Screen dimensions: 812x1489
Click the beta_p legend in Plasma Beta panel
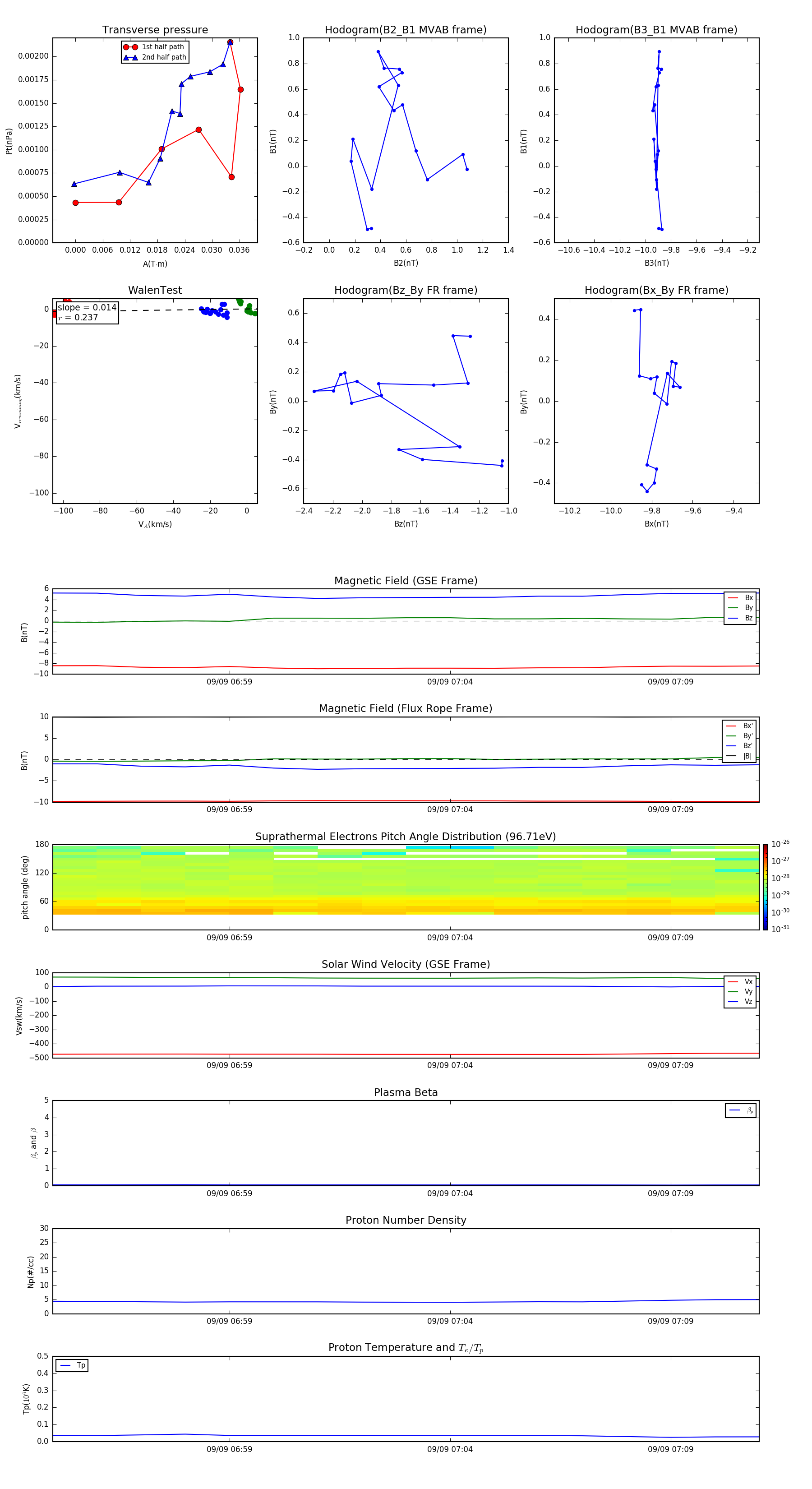[x=741, y=1110]
